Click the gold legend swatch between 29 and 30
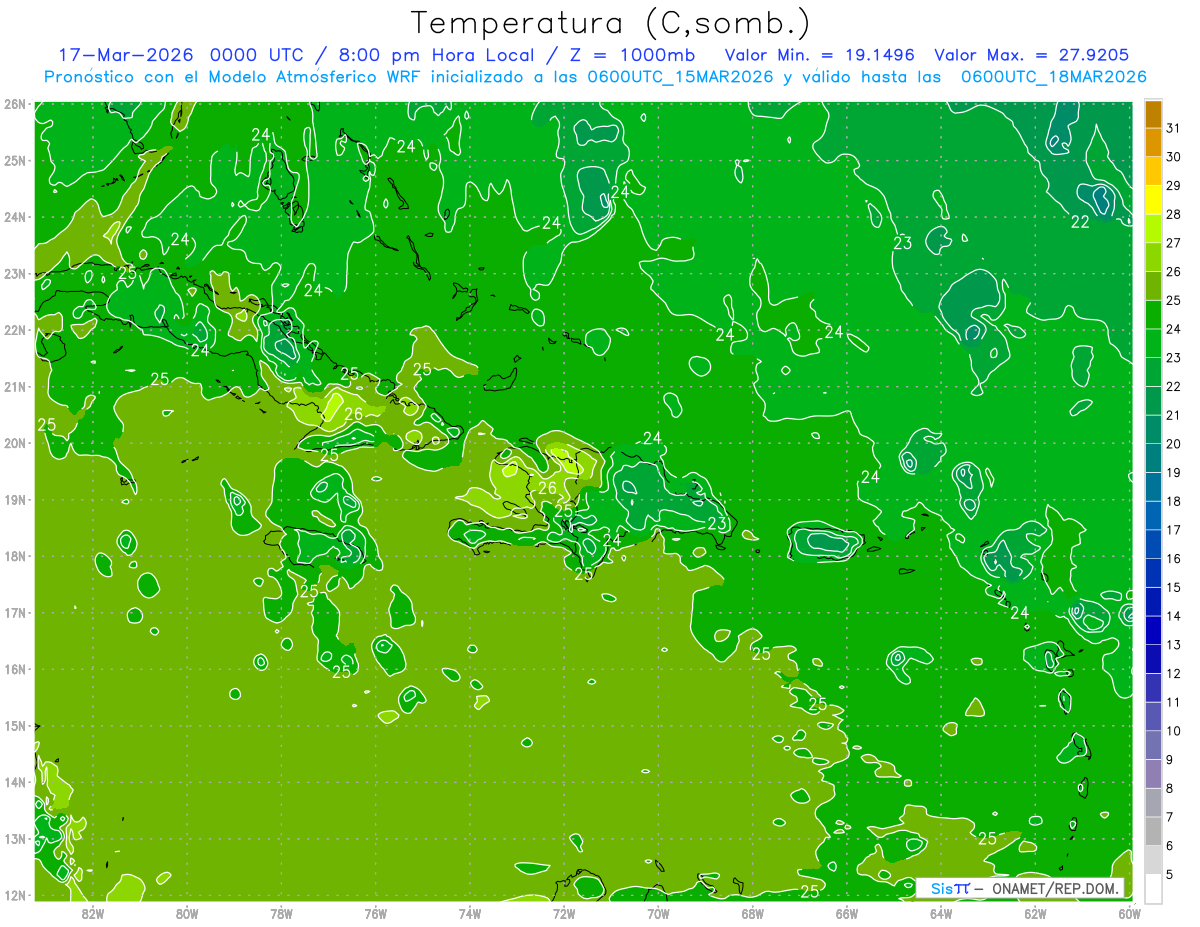1200x927 pixels. pos(1153,171)
